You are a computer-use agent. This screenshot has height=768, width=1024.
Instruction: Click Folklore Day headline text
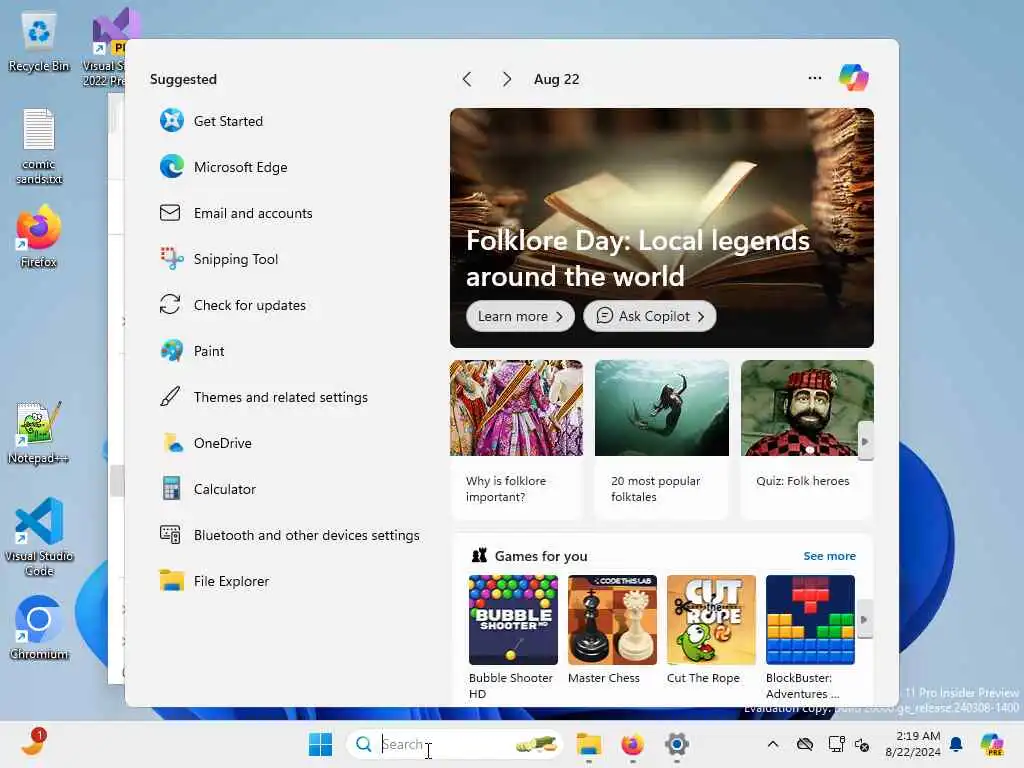637,259
